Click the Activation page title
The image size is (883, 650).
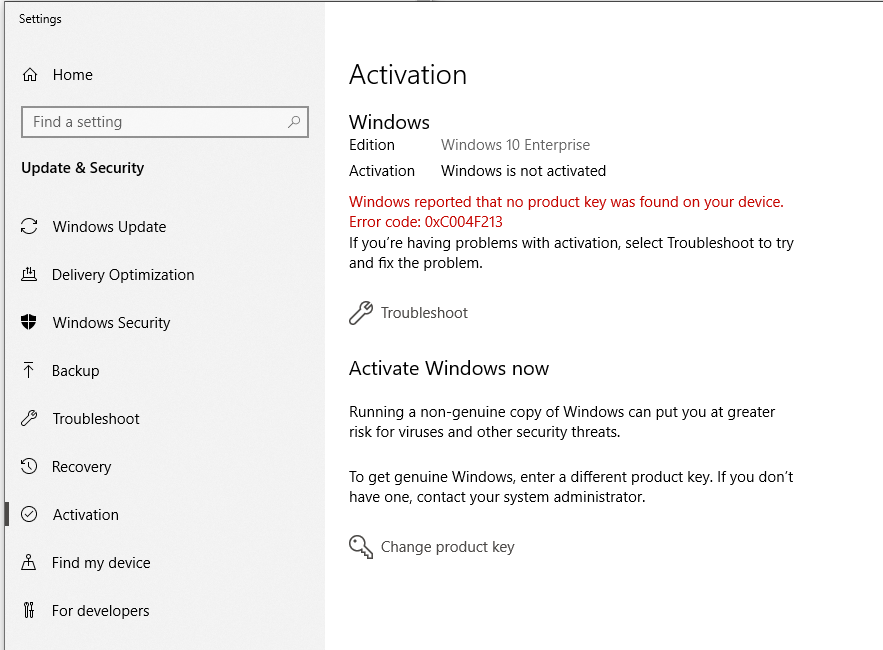(x=408, y=75)
